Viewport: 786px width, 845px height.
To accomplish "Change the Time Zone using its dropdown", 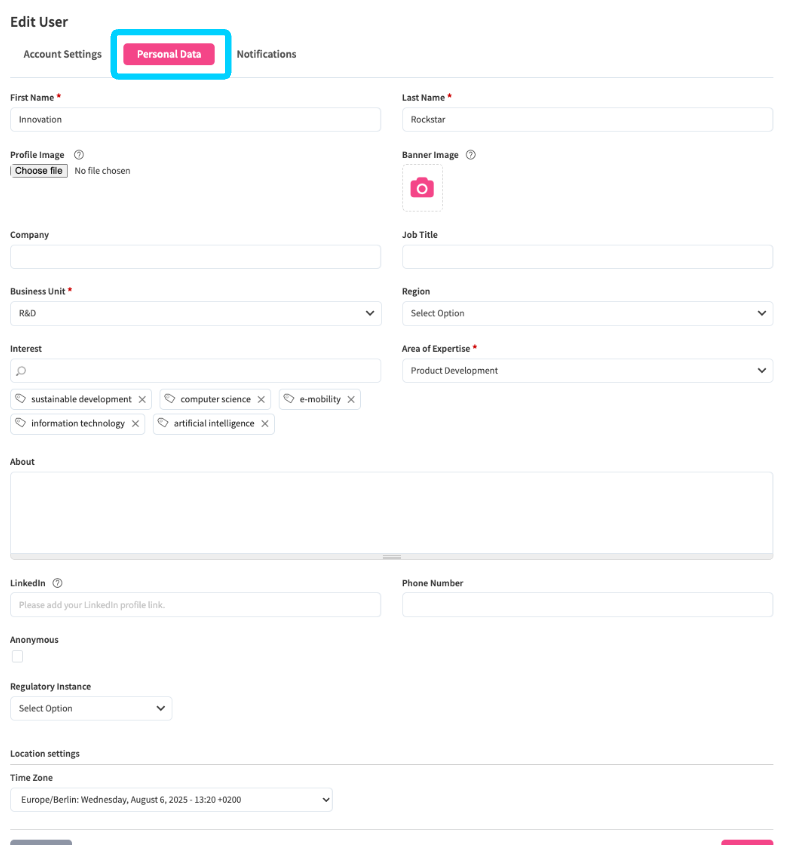I will (x=170, y=799).
